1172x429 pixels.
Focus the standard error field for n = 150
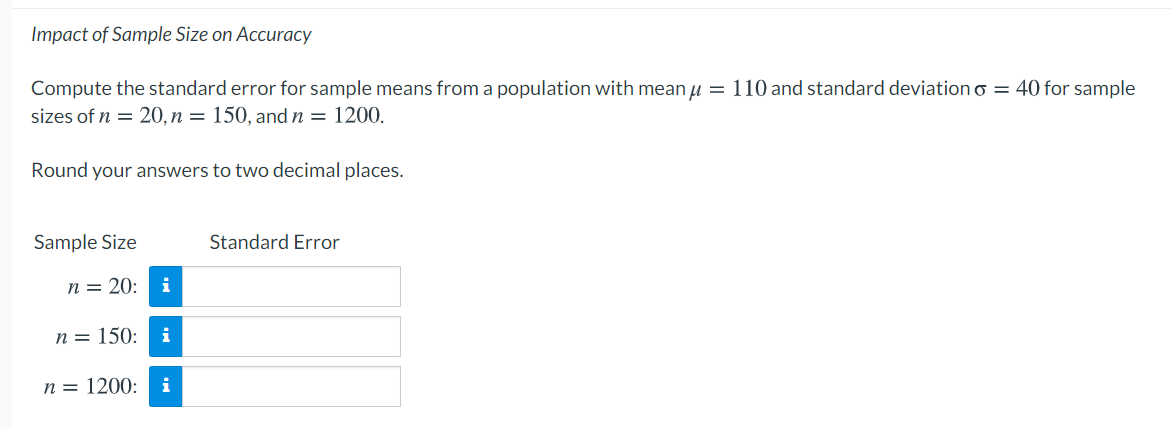[x=291, y=336]
